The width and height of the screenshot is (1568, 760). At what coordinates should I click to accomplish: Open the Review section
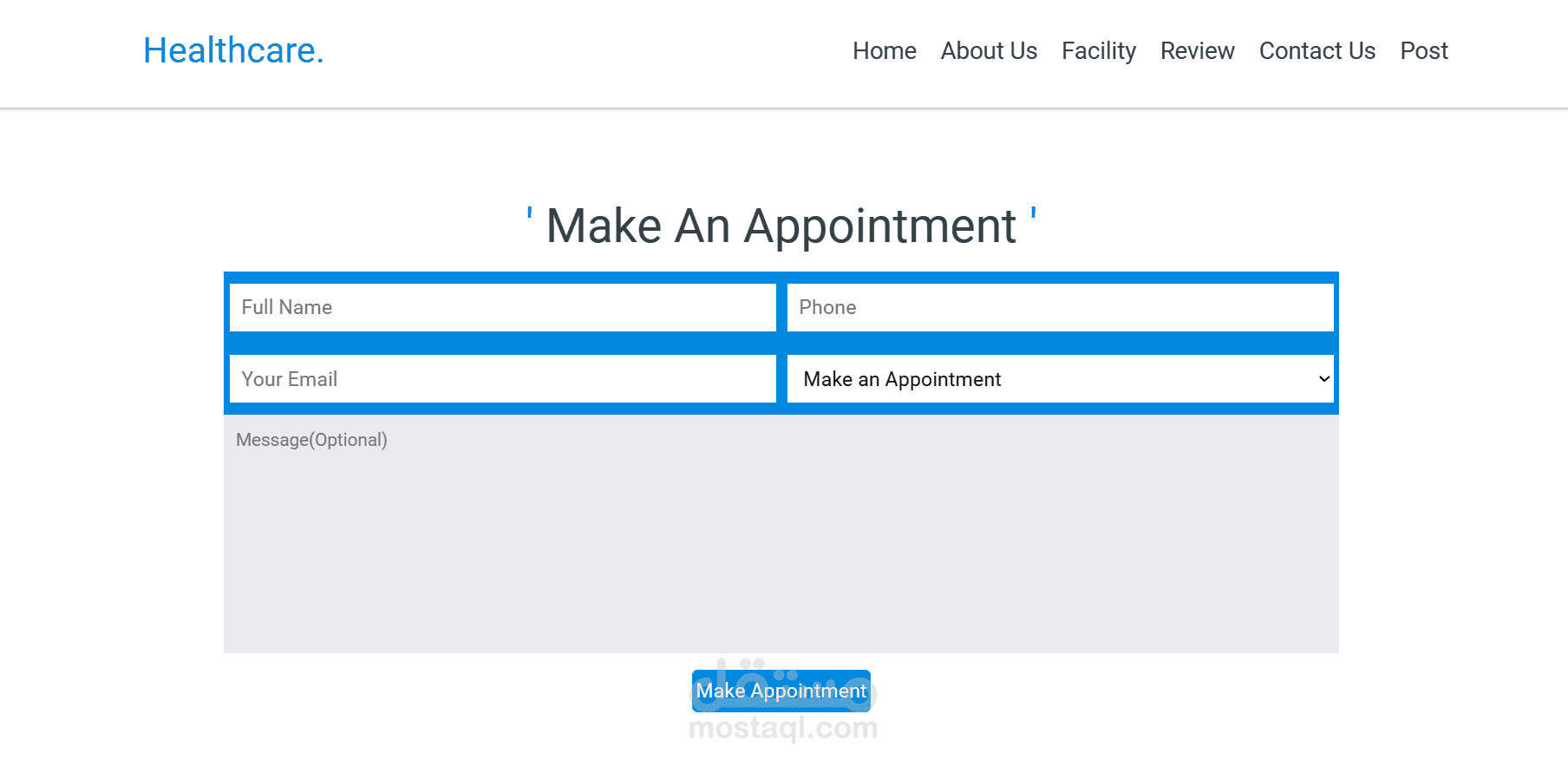[1197, 51]
